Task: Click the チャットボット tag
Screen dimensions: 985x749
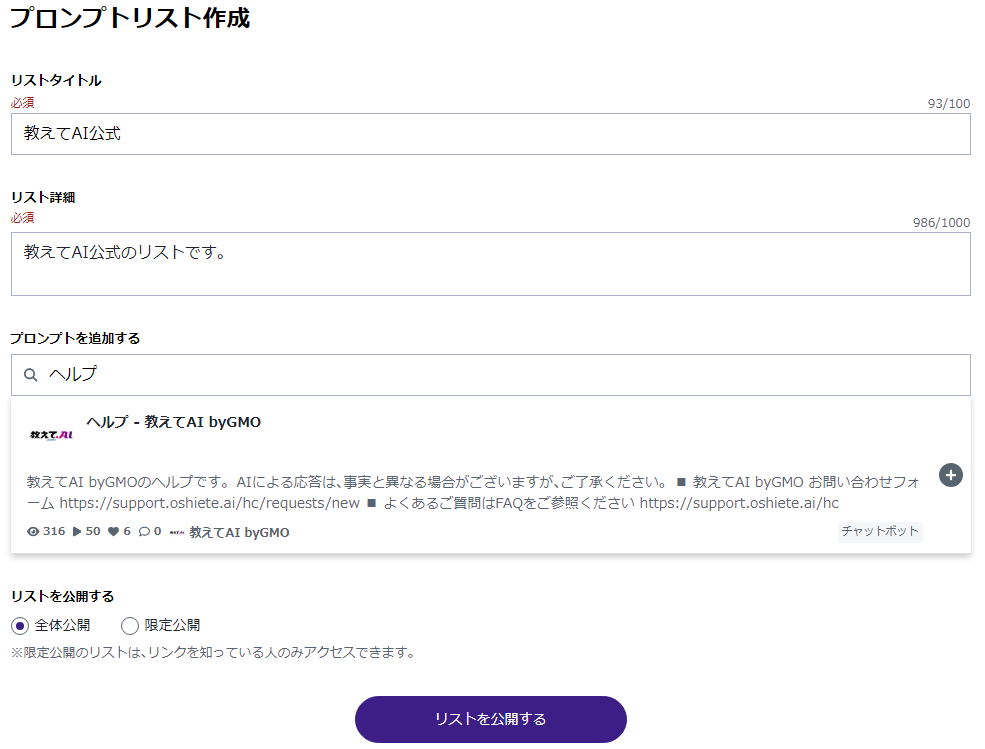Action: pos(879,532)
